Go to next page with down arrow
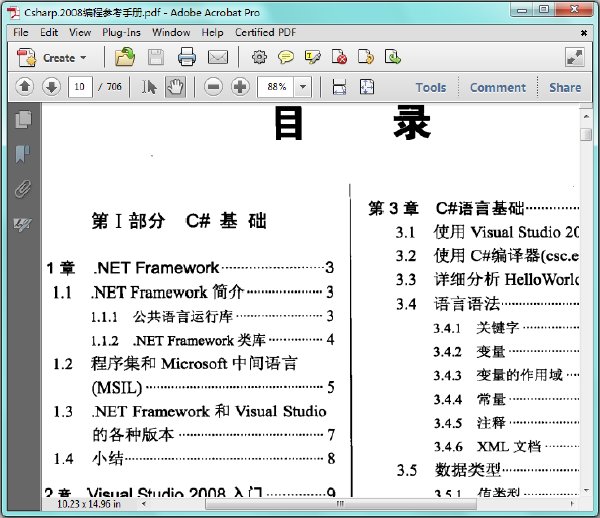 pyautogui.click(x=51, y=87)
